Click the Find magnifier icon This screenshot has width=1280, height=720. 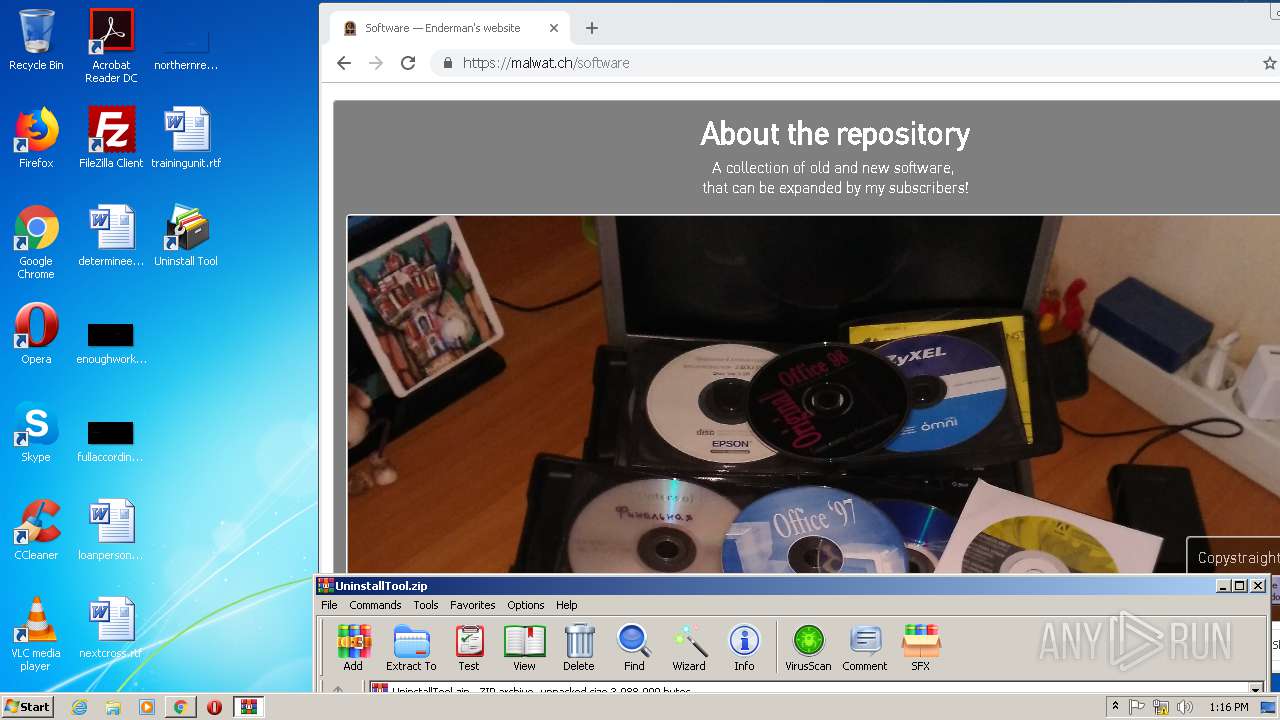(x=634, y=648)
